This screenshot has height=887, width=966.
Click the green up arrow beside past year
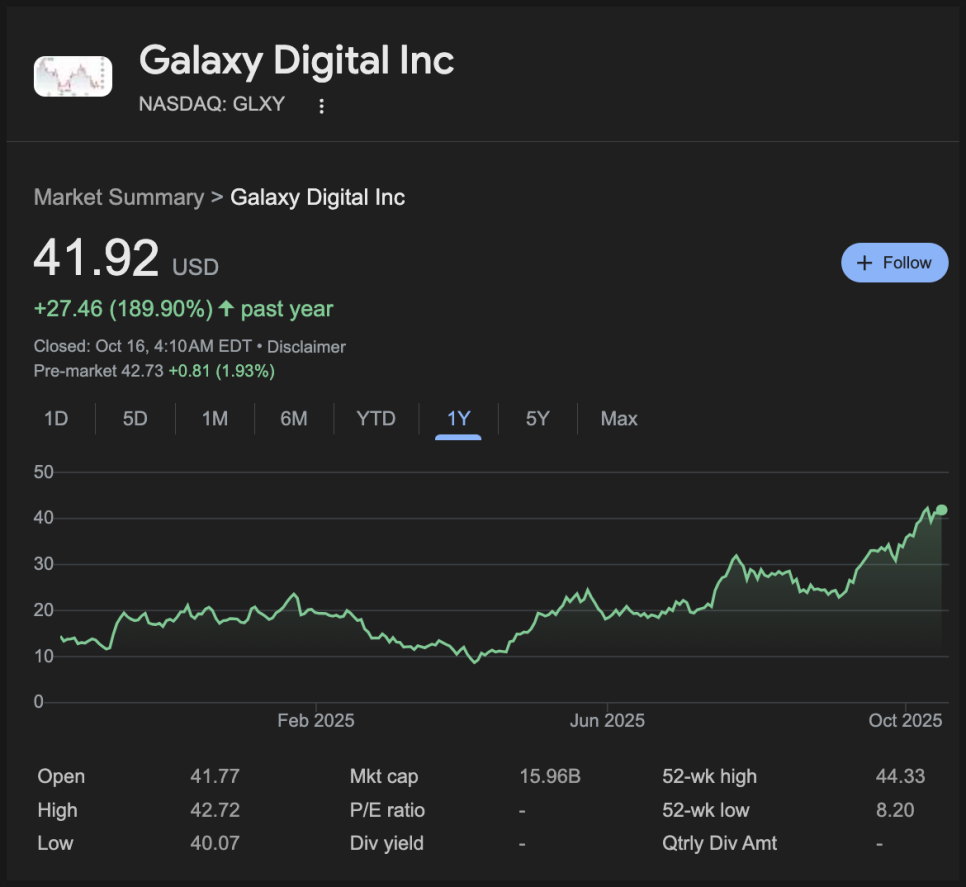pos(226,309)
